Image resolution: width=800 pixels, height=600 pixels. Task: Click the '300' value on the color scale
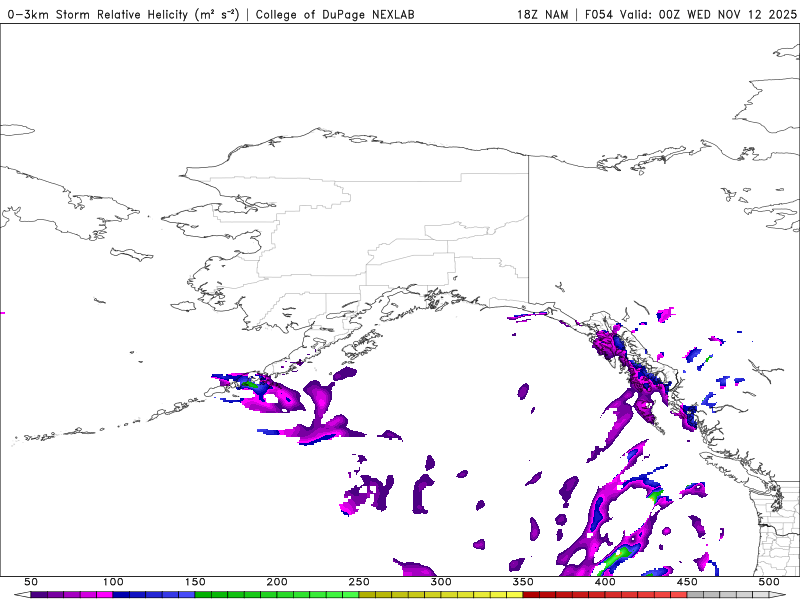(x=441, y=582)
